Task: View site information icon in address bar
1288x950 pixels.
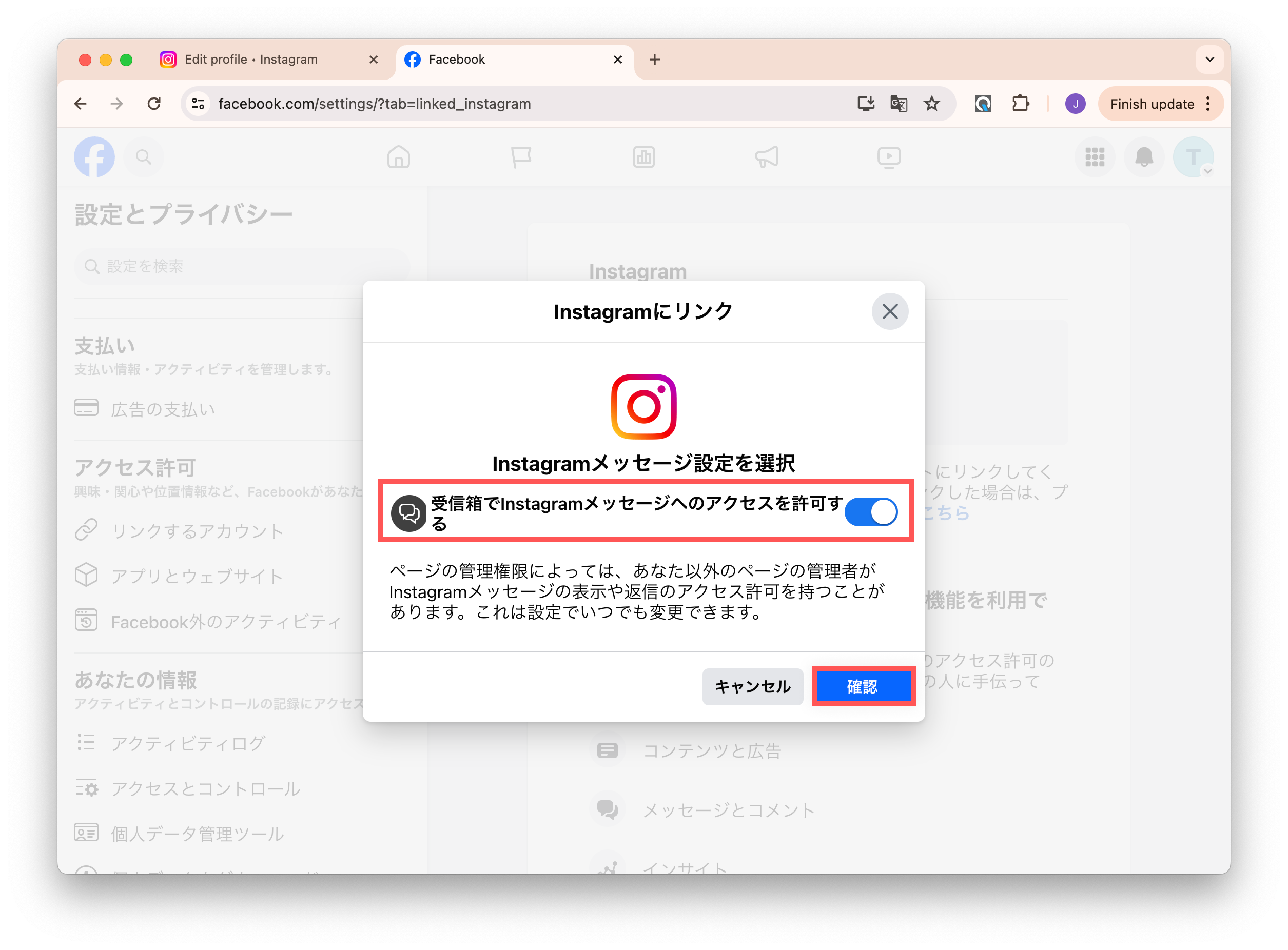Action: pyautogui.click(x=199, y=104)
